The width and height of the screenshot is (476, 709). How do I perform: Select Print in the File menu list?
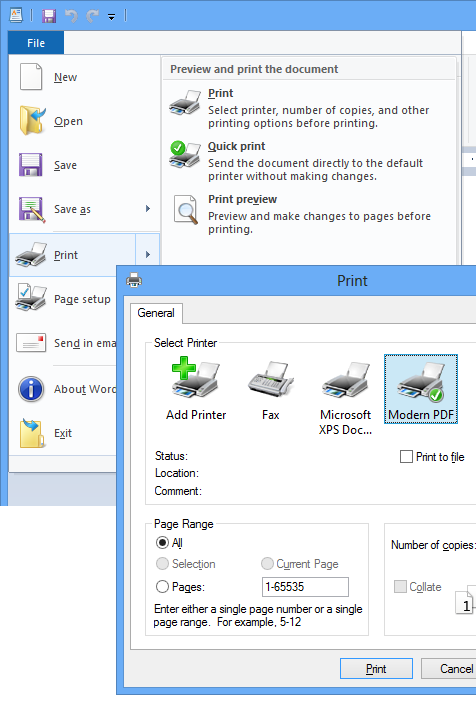coord(72,255)
